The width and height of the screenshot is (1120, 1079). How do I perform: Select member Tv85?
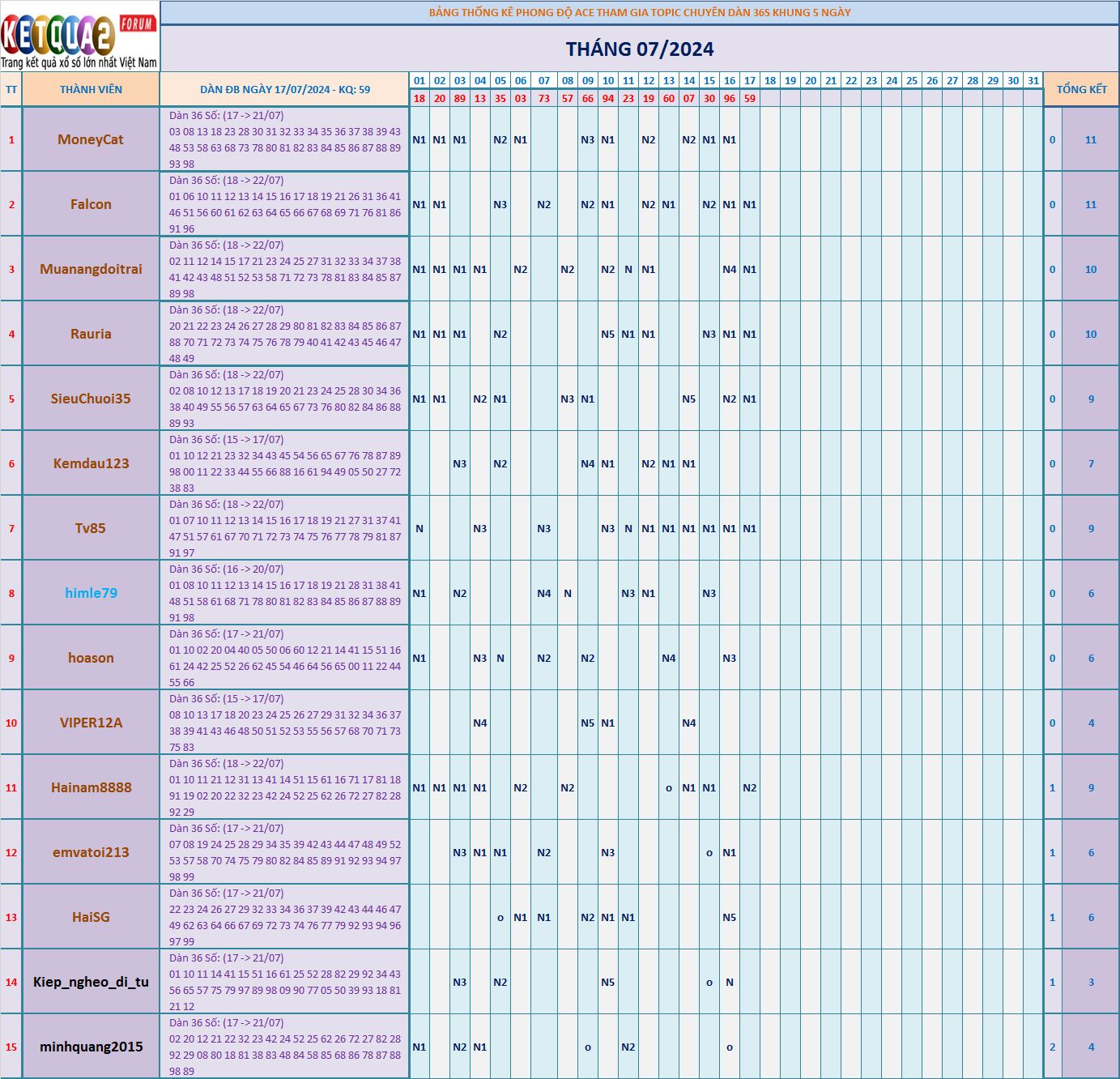coord(91,528)
